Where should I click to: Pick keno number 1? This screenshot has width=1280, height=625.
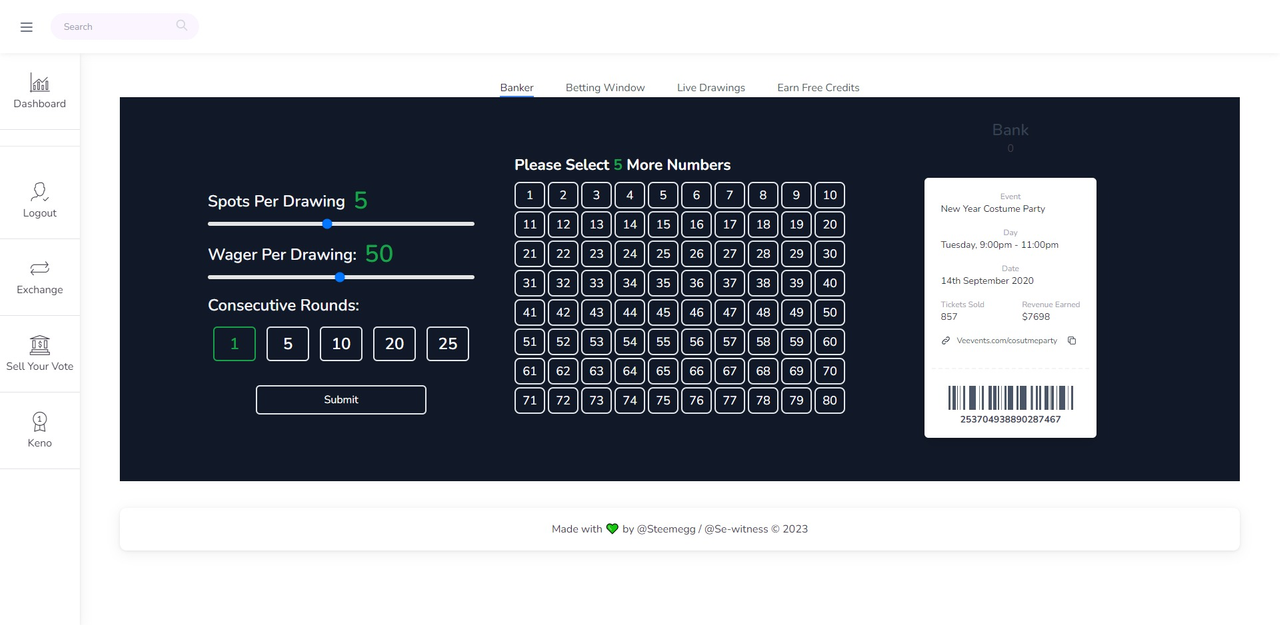[x=530, y=195]
